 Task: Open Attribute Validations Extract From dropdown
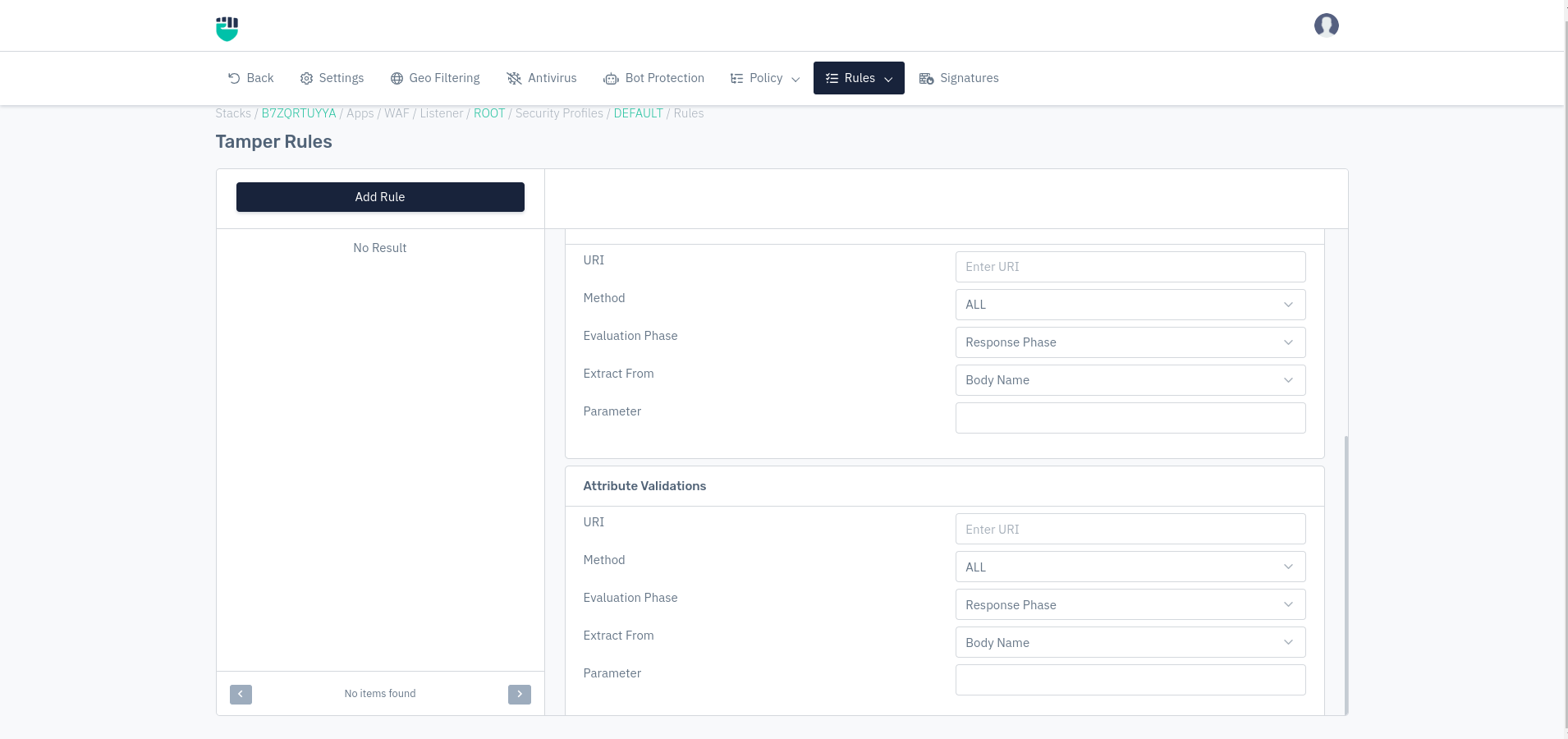pyautogui.click(x=1130, y=643)
